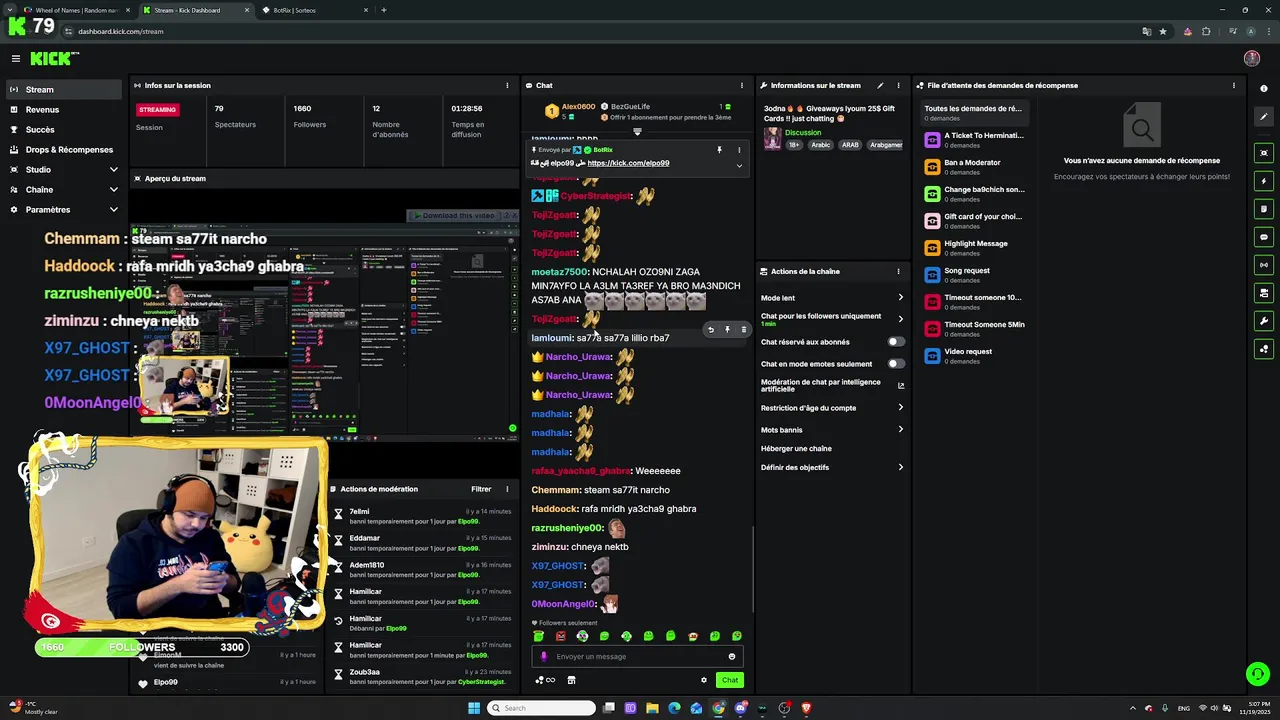Click the Windows taskbar Search box

(x=541, y=708)
